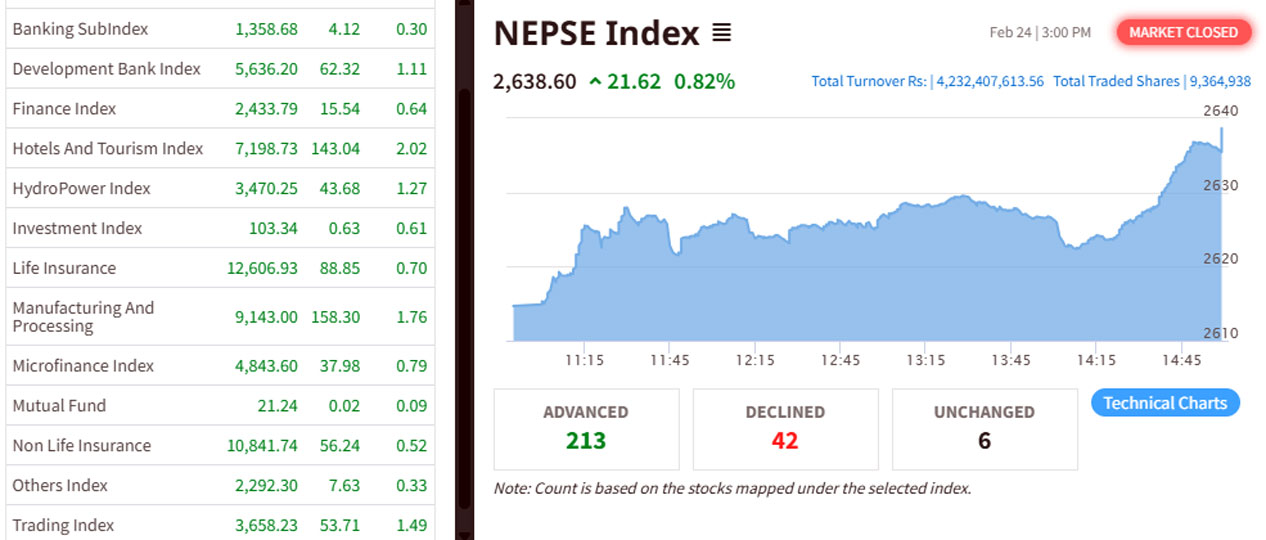Click the MARKET CLOSED status badge
The width and height of the screenshot is (1266, 540).
point(1183,32)
